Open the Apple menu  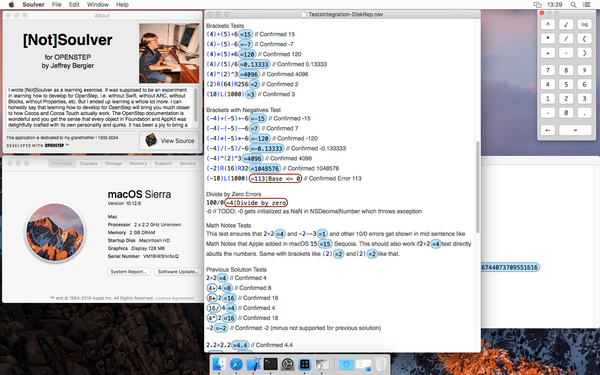tap(11, 5)
